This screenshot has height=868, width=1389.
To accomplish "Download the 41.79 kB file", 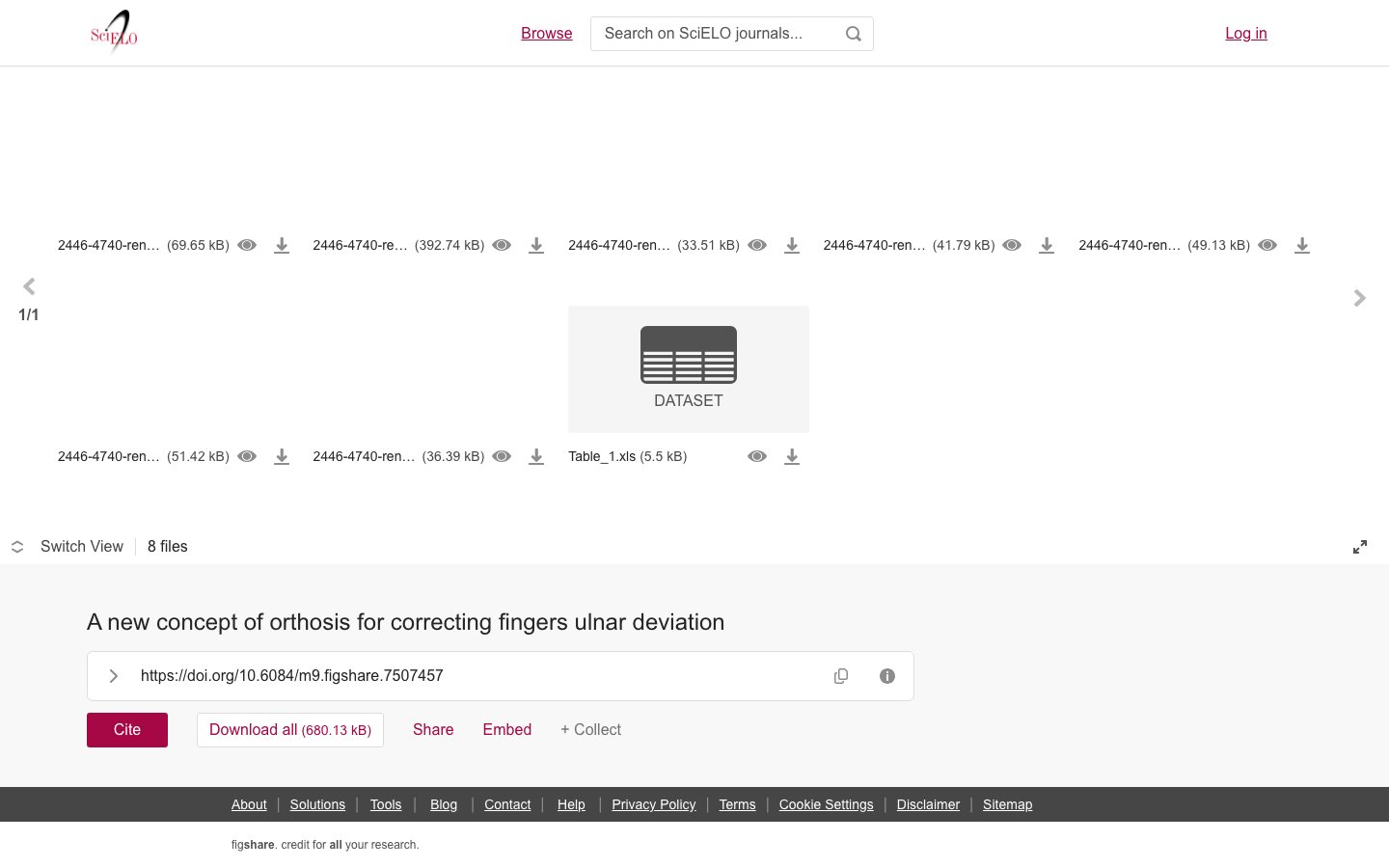I will (x=1047, y=245).
